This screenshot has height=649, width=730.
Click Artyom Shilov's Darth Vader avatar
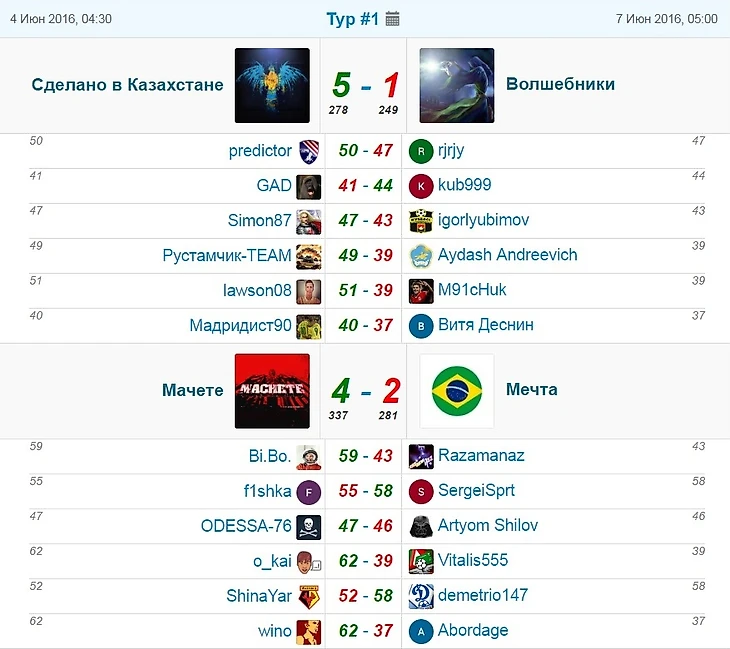pyautogui.click(x=421, y=526)
